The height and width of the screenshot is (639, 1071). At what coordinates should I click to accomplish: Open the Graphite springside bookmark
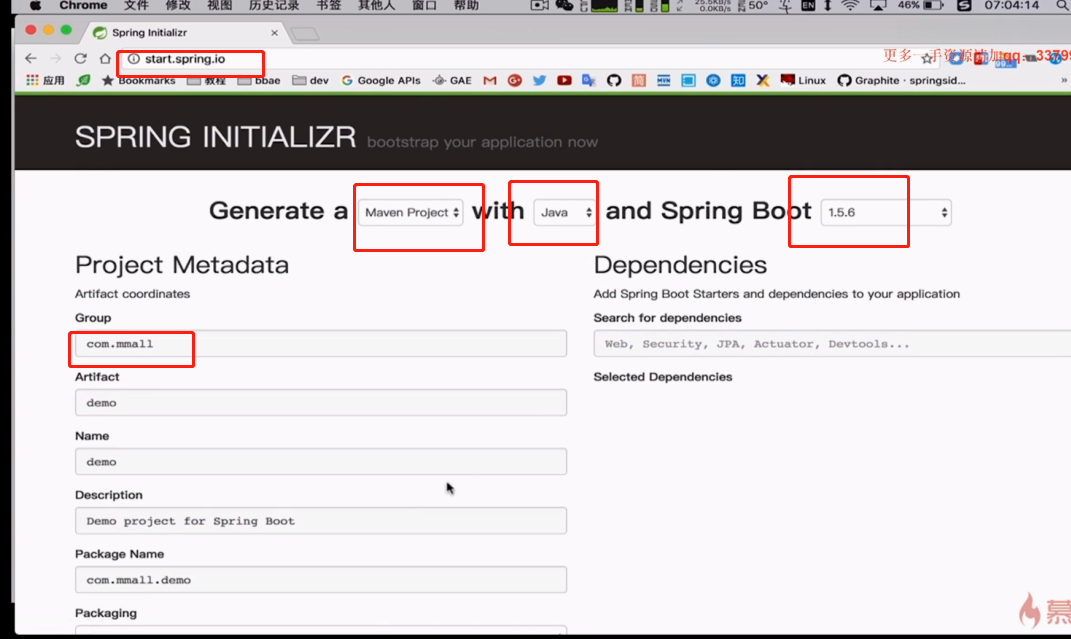click(x=902, y=81)
